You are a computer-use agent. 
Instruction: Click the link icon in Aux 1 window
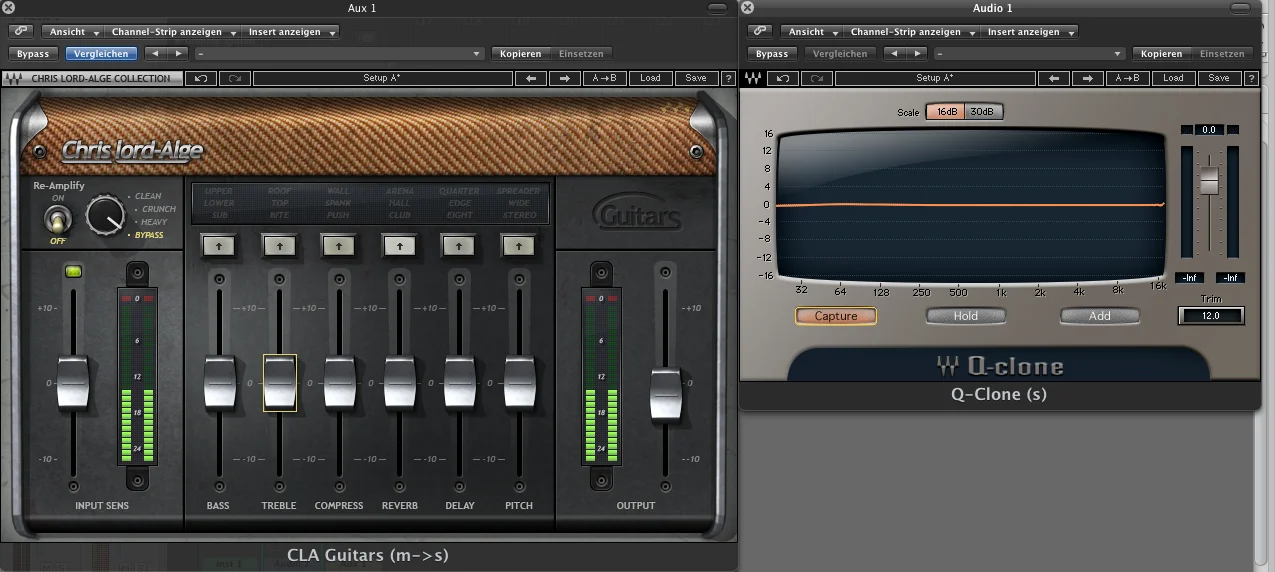click(x=20, y=32)
